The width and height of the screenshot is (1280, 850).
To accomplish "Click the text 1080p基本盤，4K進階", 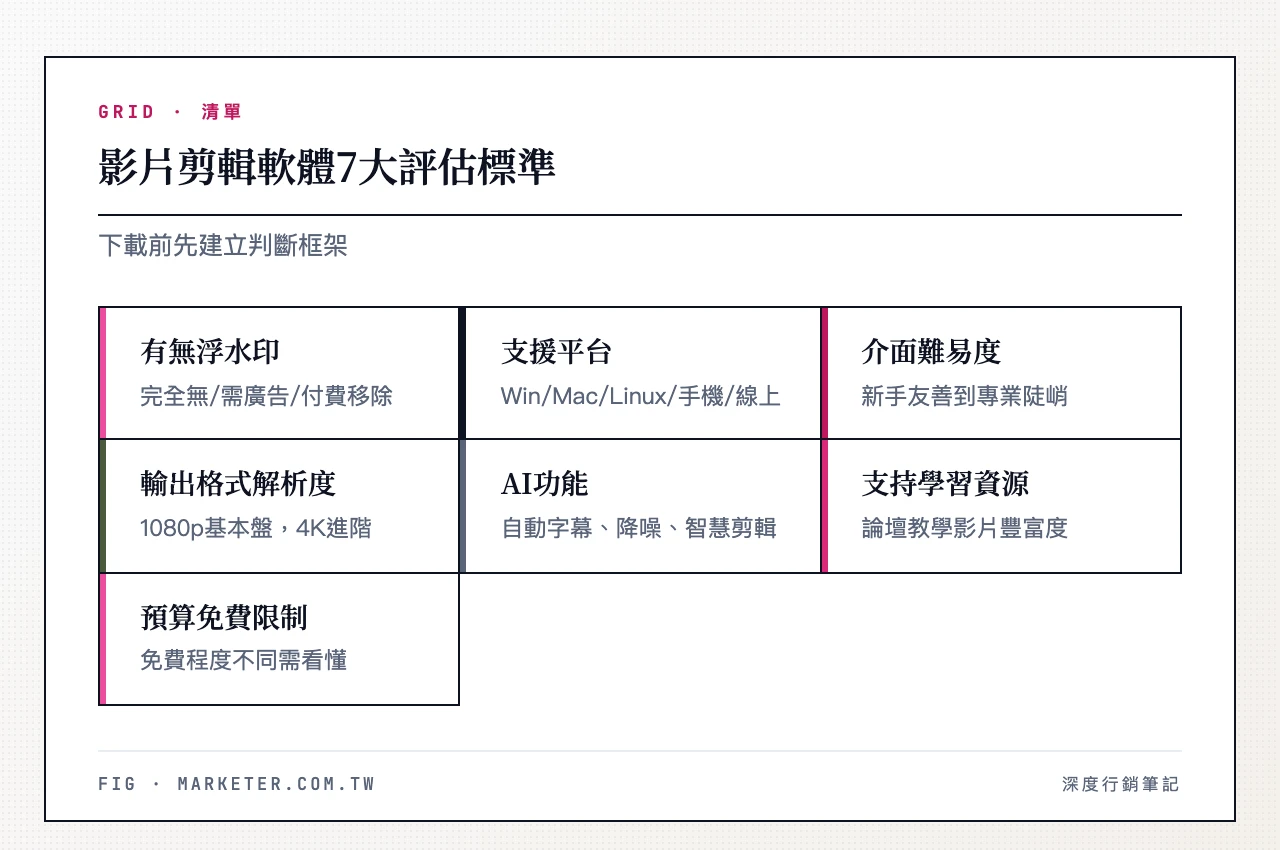I will tap(256, 528).
